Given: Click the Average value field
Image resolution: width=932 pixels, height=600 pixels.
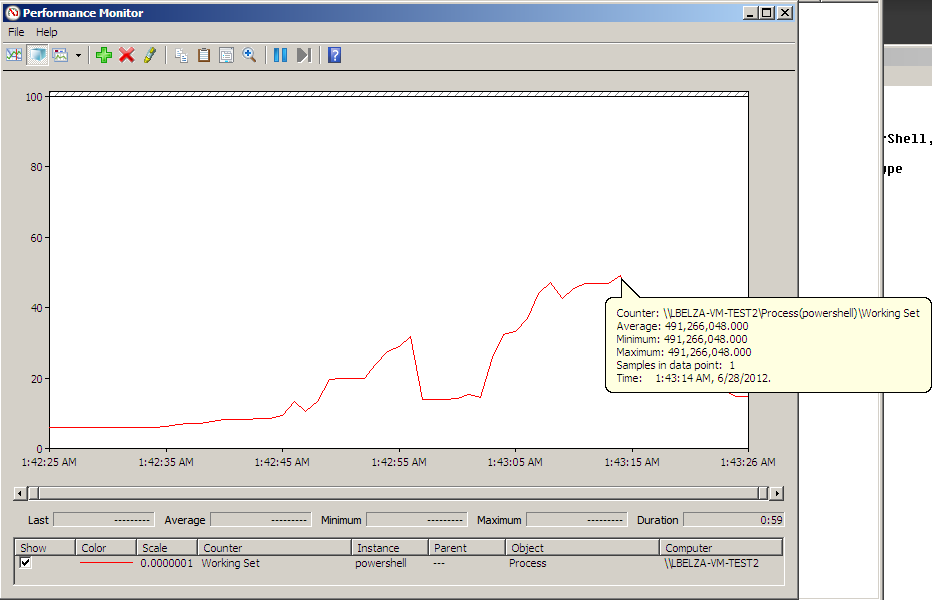Looking at the screenshot, I should point(261,520).
